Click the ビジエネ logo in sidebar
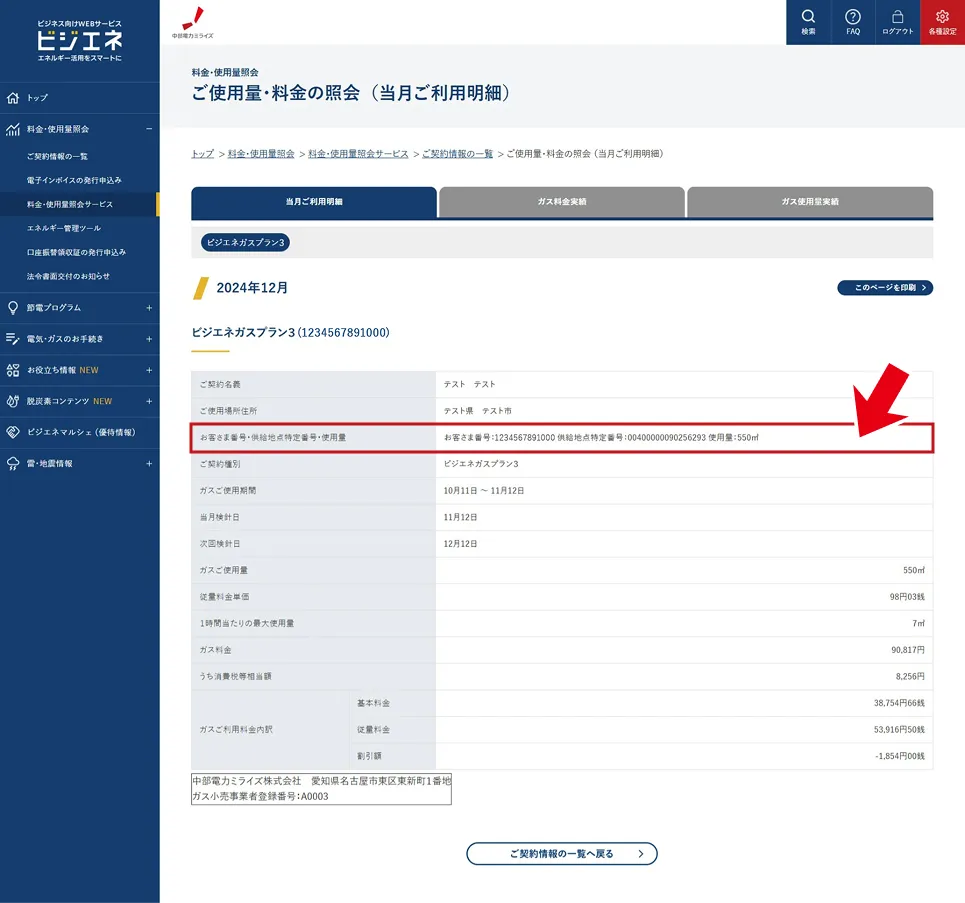The image size is (965, 903). point(79,41)
